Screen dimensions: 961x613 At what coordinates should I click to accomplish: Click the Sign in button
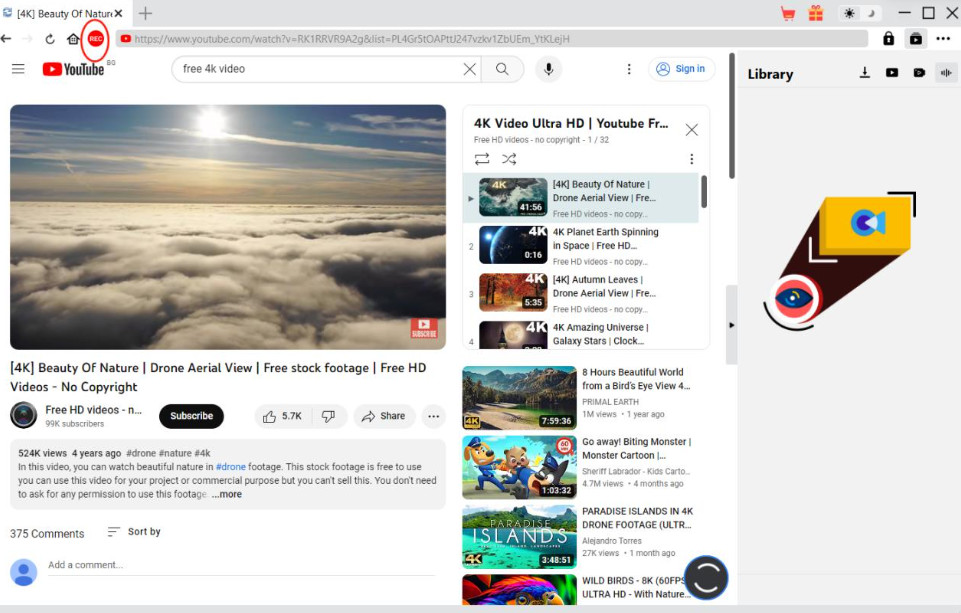681,69
